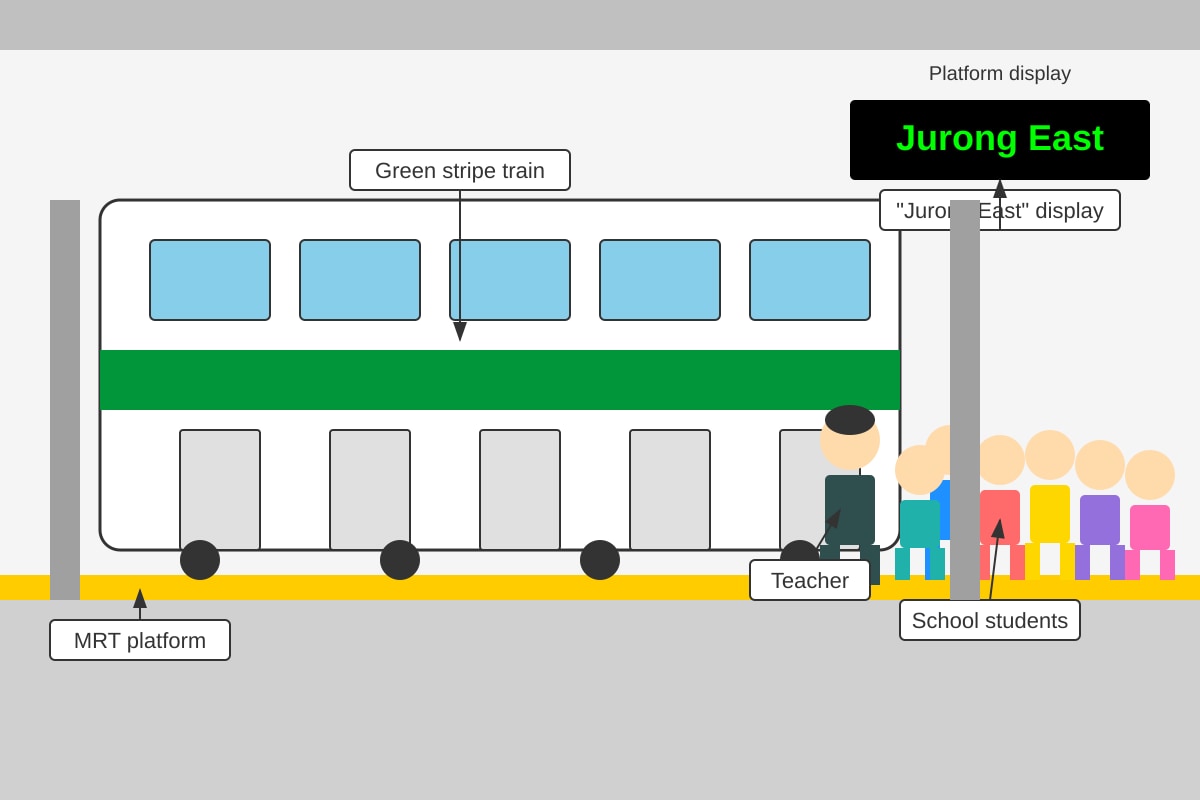
Task: Click the student in the purple shirt
Action: tap(1100, 510)
